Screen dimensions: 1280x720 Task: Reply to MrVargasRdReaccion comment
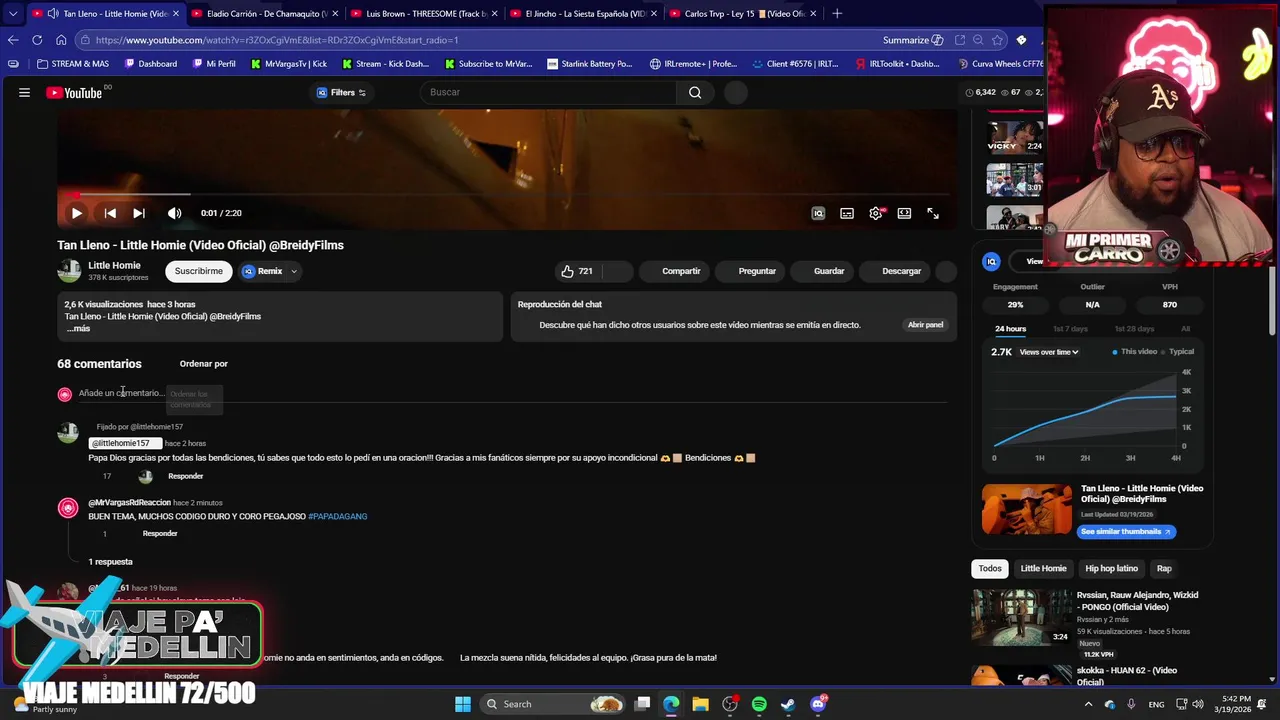pos(160,534)
